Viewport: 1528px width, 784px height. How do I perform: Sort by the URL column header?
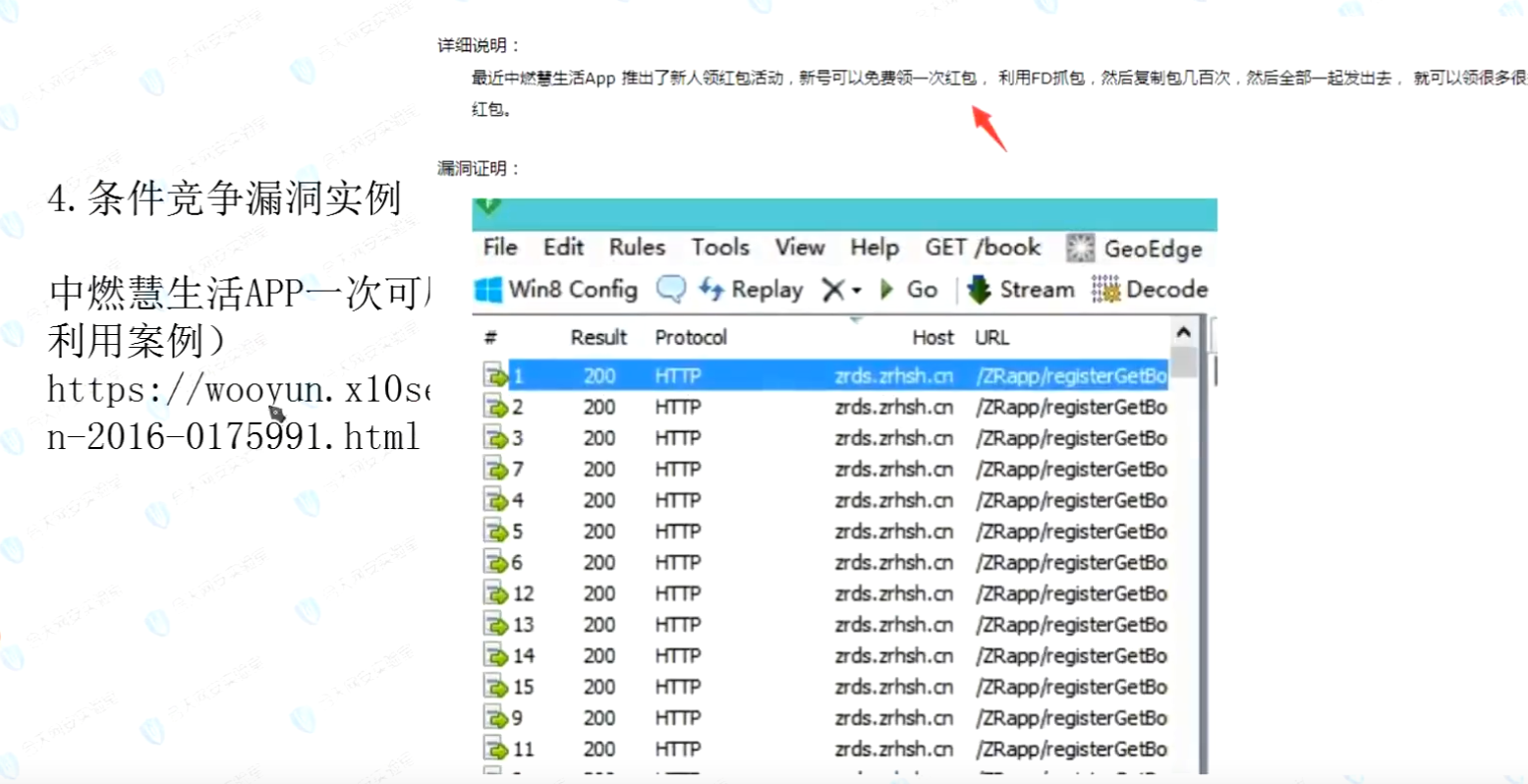click(x=991, y=338)
